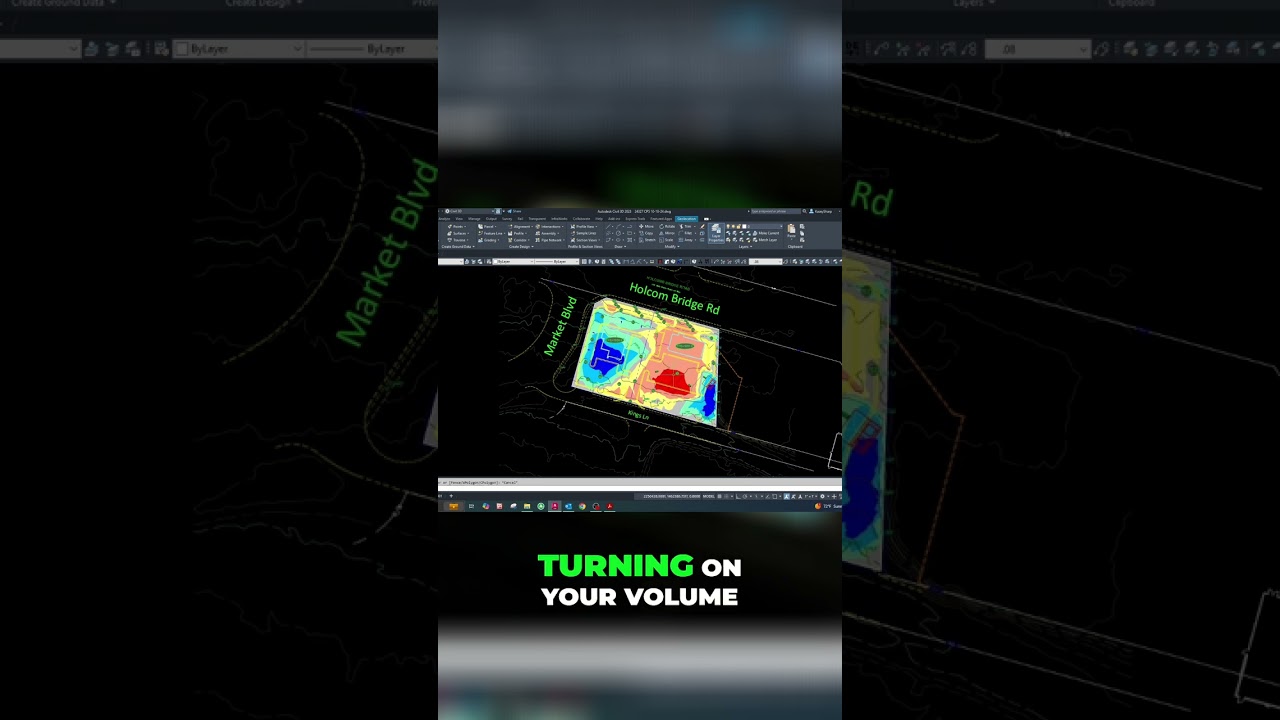Select the Grading tool
1280x720 pixels.
click(488, 240)
